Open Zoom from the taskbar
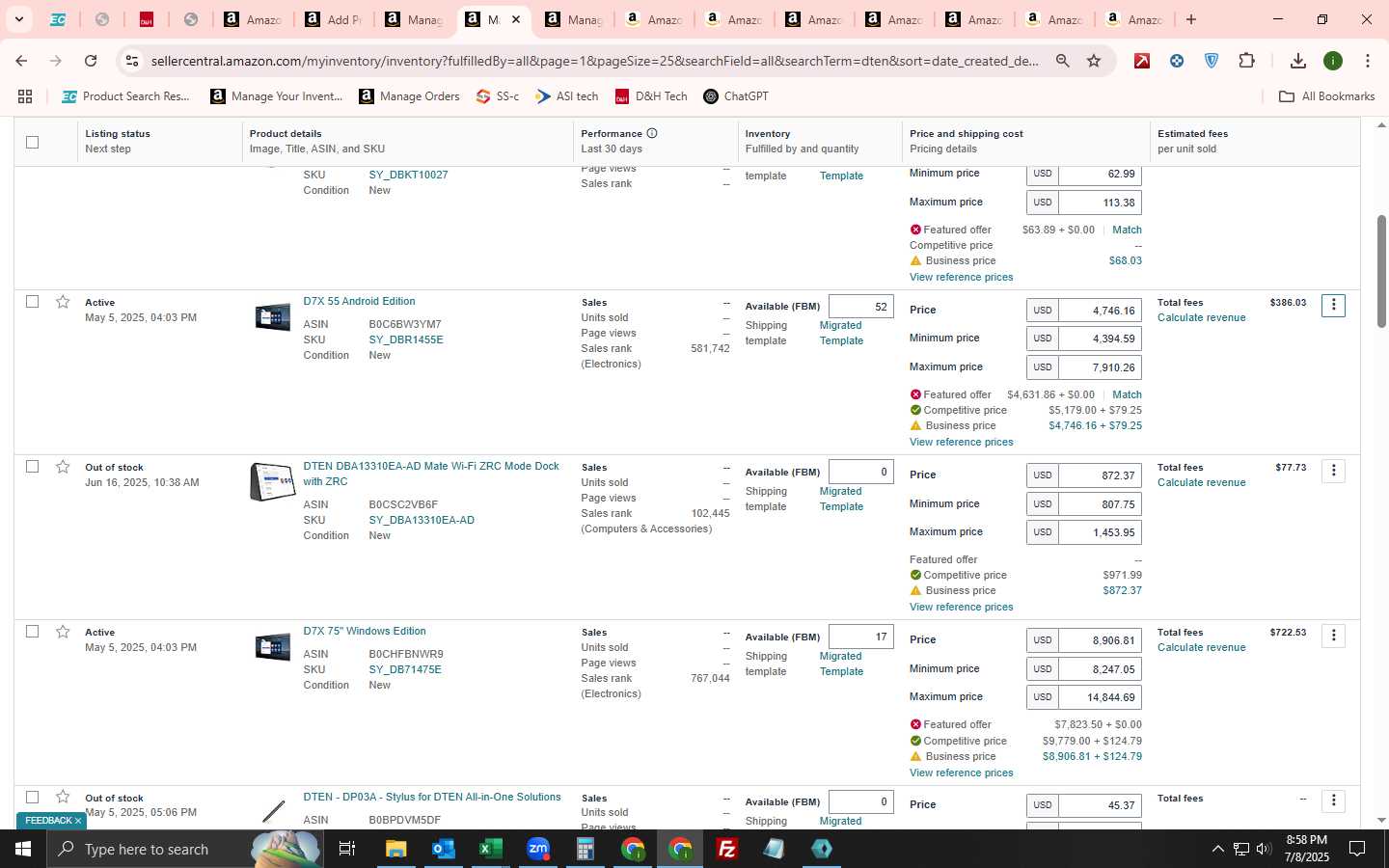 pos(537,849)
